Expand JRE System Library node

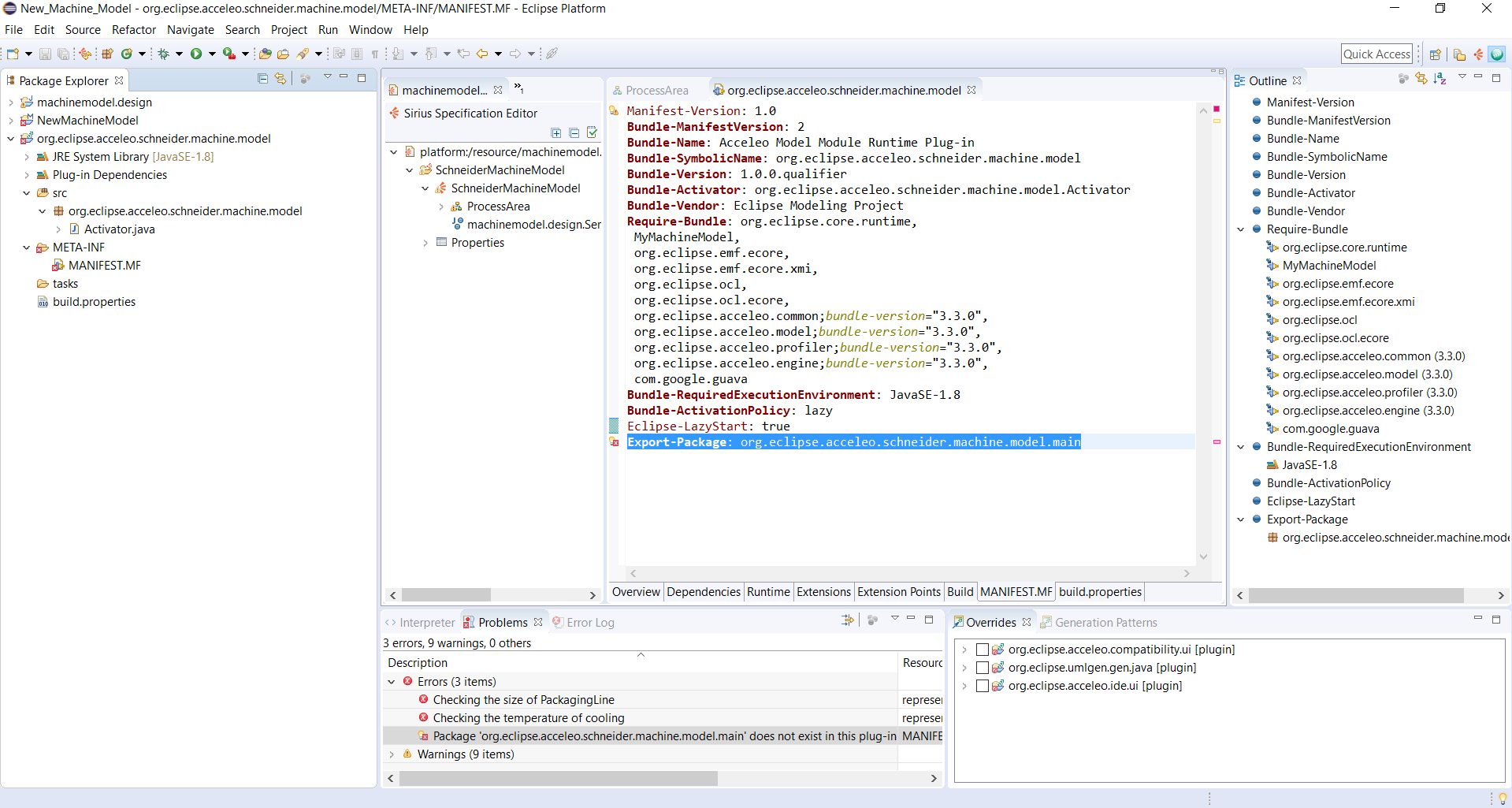pyautogui.click(x=27, y=157)
